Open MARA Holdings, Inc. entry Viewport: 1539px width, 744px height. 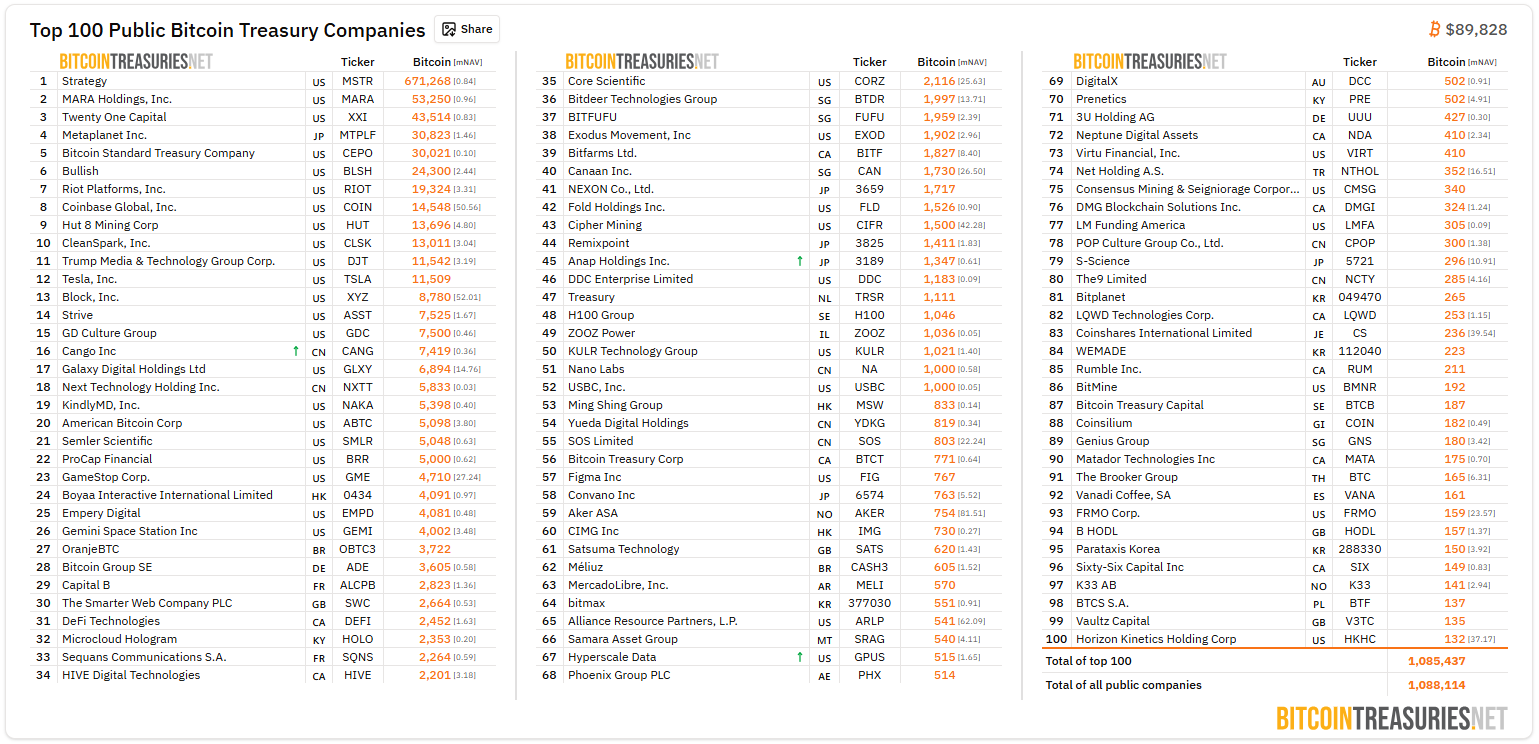point(117,99)
